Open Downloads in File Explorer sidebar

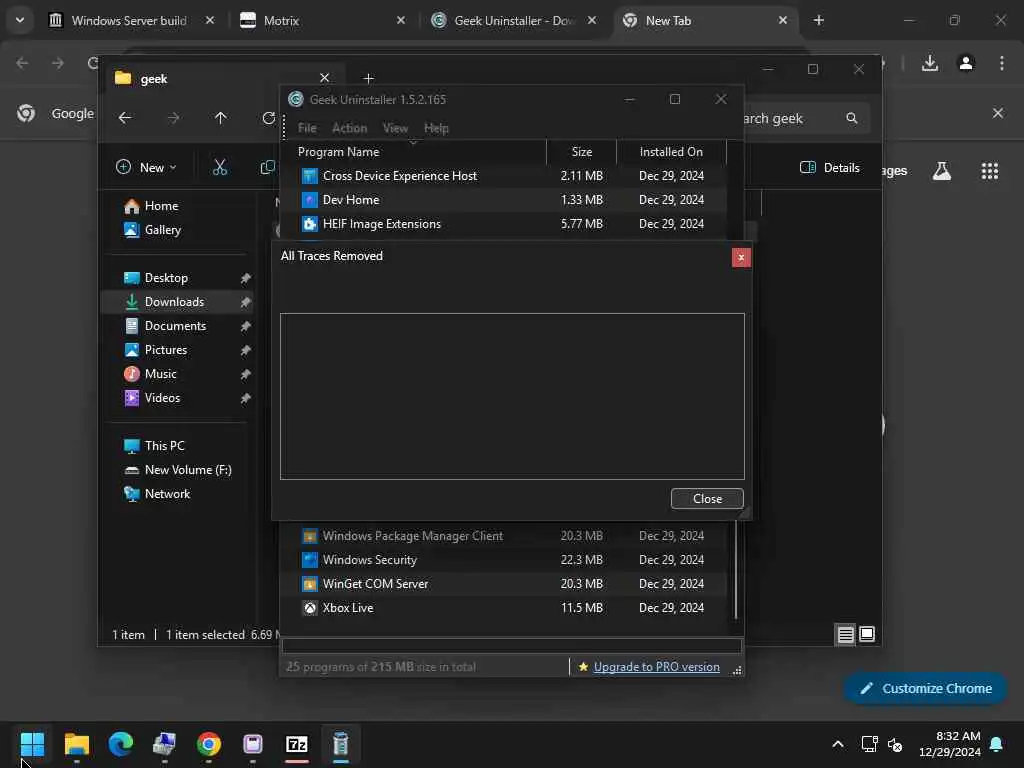click(x=176, y=302)
